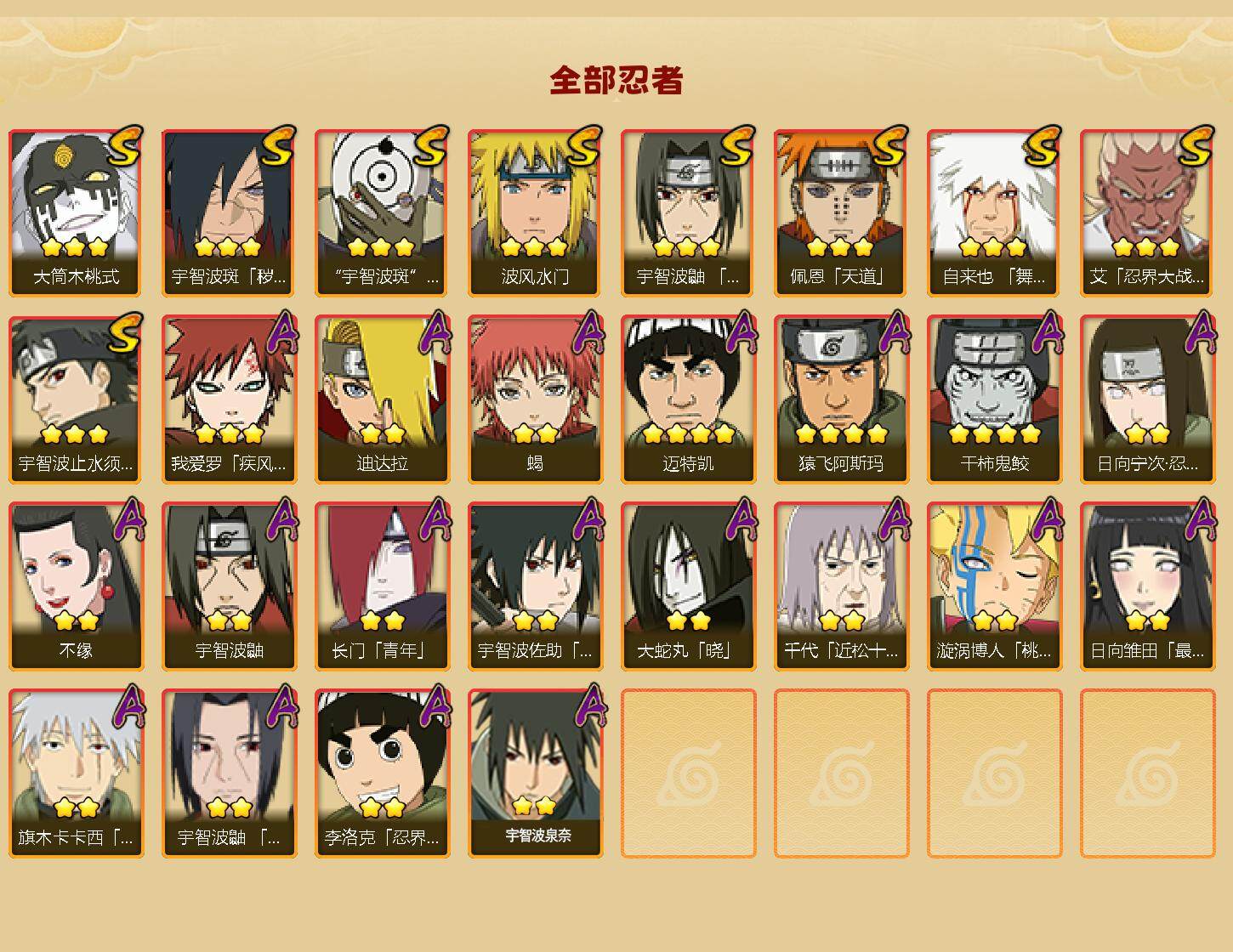Click the A rank badge on 迪达拉

(435, 332)
